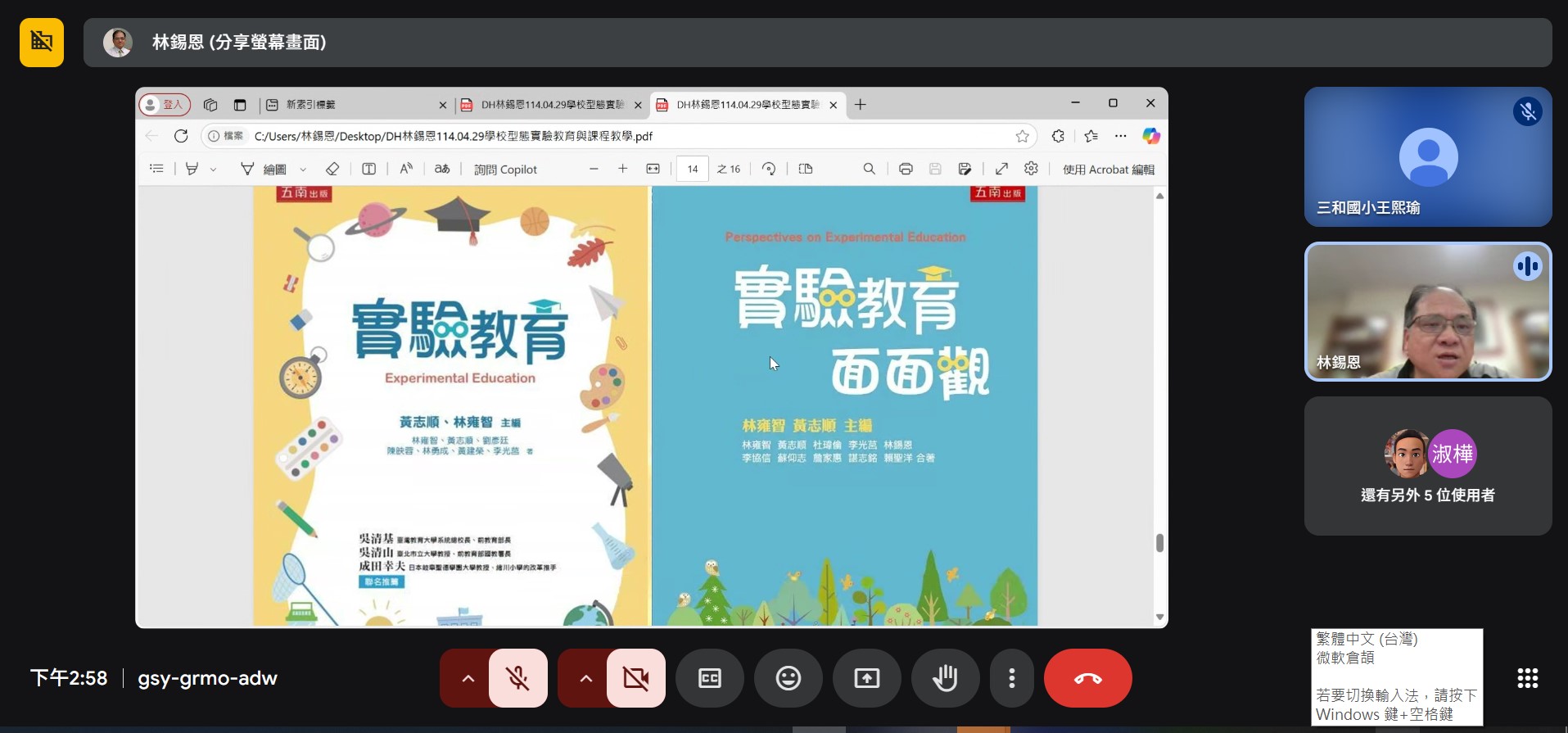Enter PDF full screen mode

coord(1001,169)
